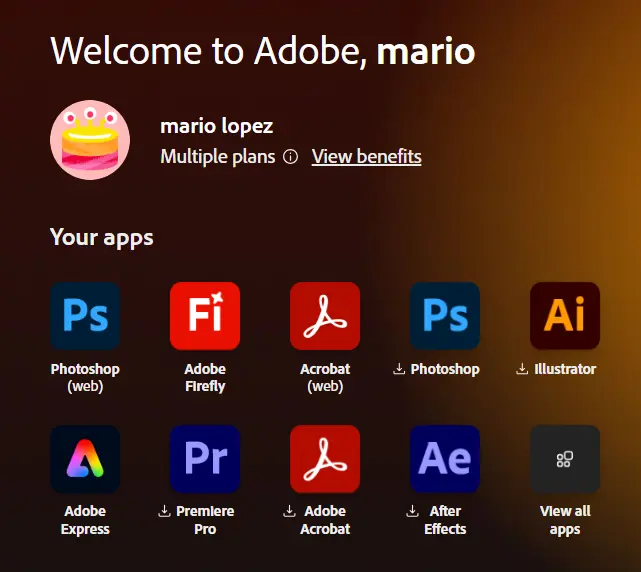Screen dimensions: 641x572
Task: Click the 'Photoshop (web)' label
Action: tap(85, 377)
